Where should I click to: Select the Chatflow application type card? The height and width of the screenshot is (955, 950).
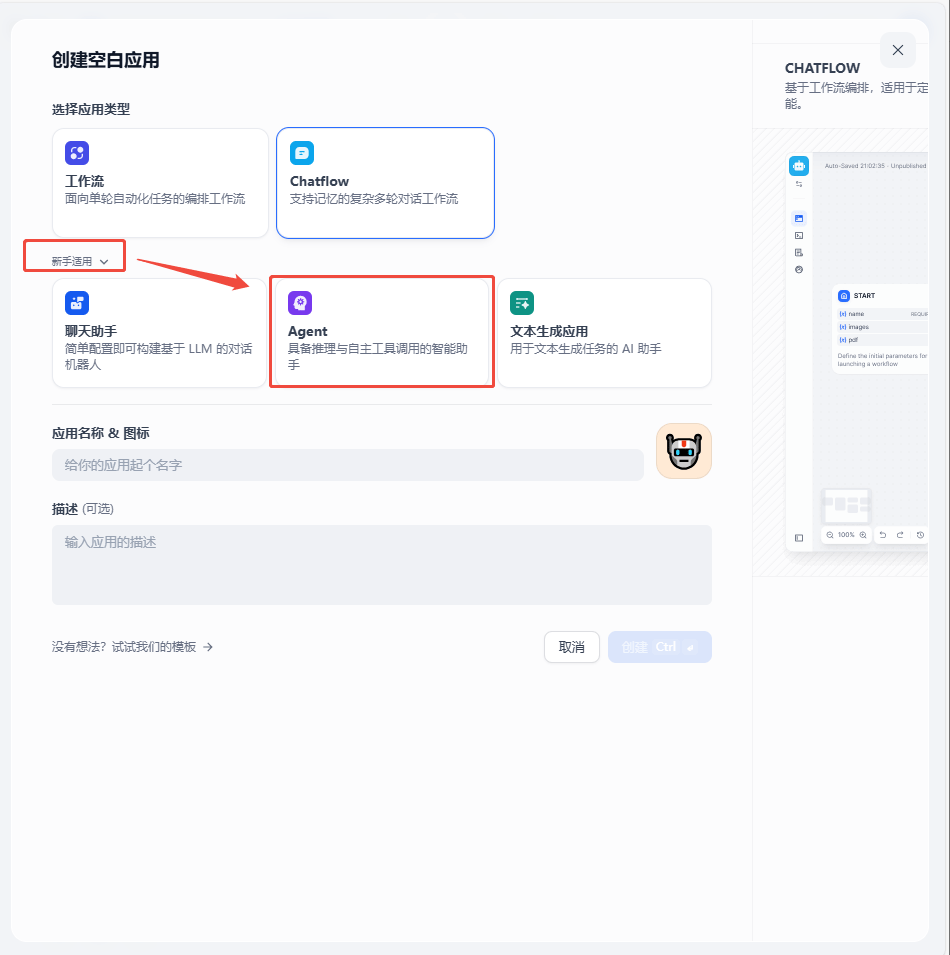385,183
